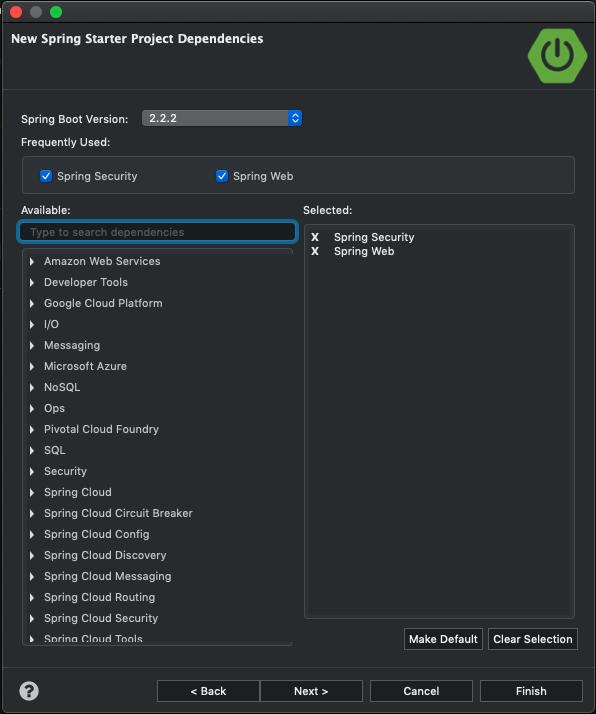Focus the search dependencies input field

158,232
